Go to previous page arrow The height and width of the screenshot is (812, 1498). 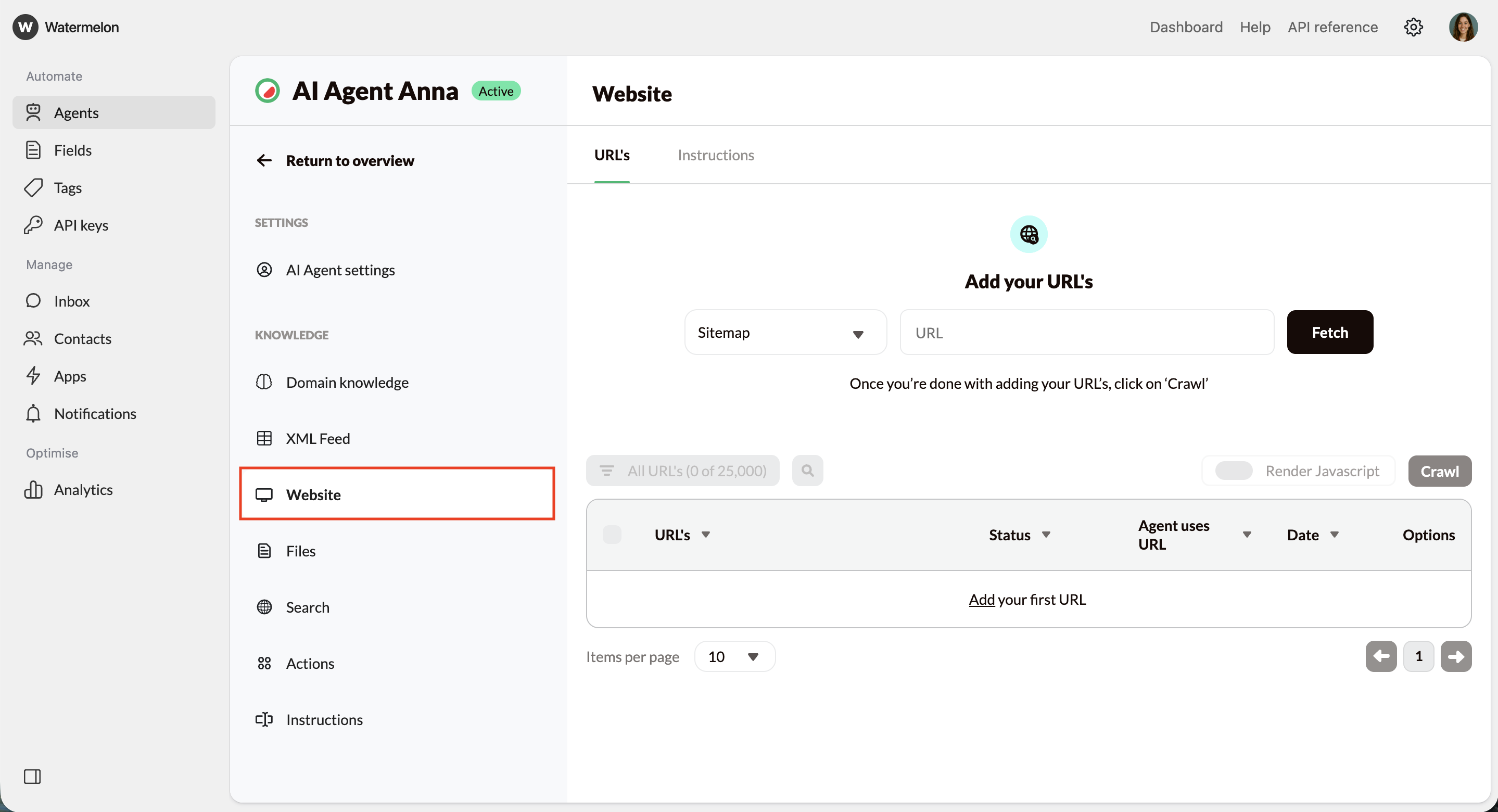tap(1380, 656)
